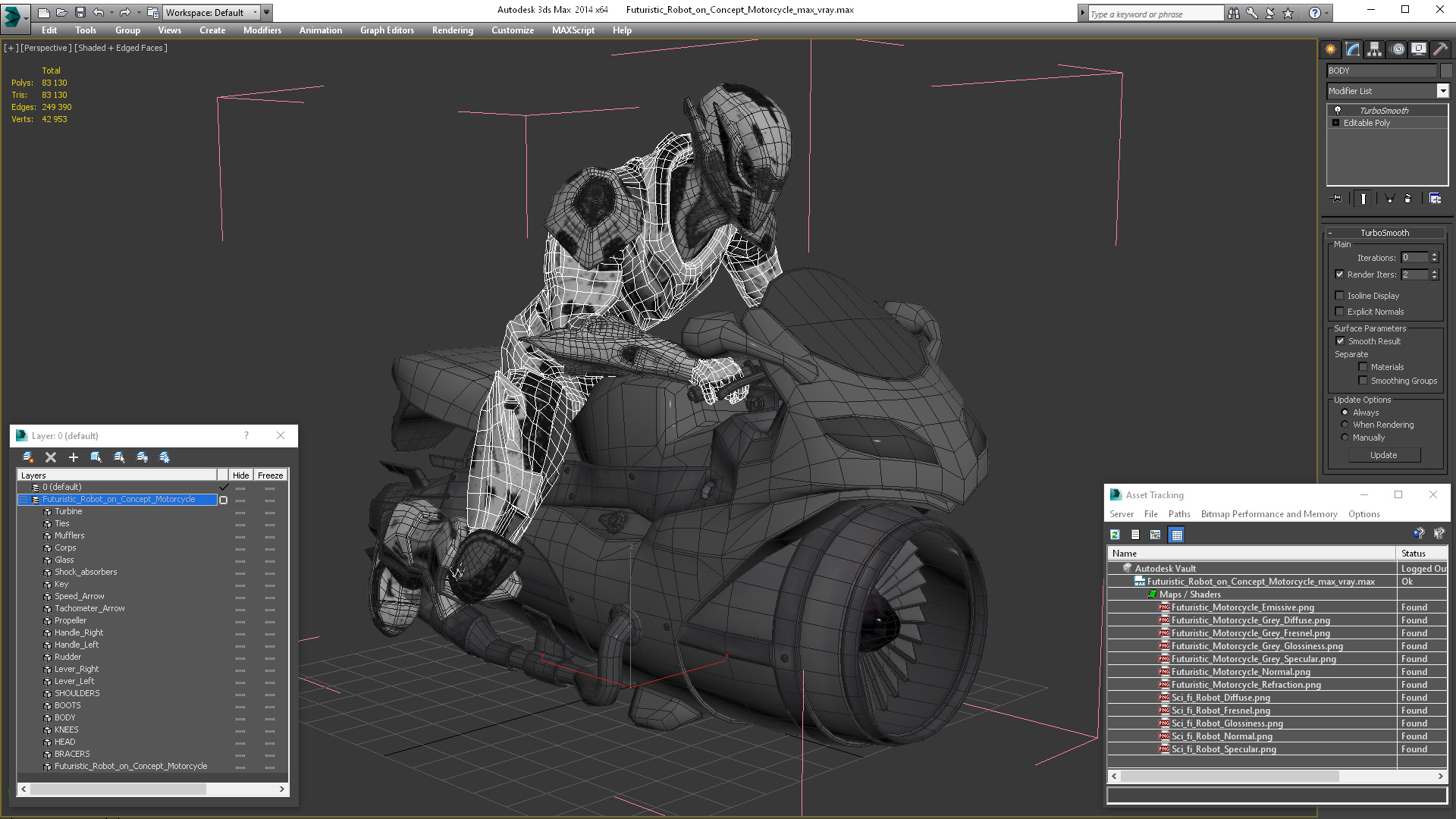Open the Rendering menu
The height and width of the screenshot is (819, 1456).
coord(453,30)
